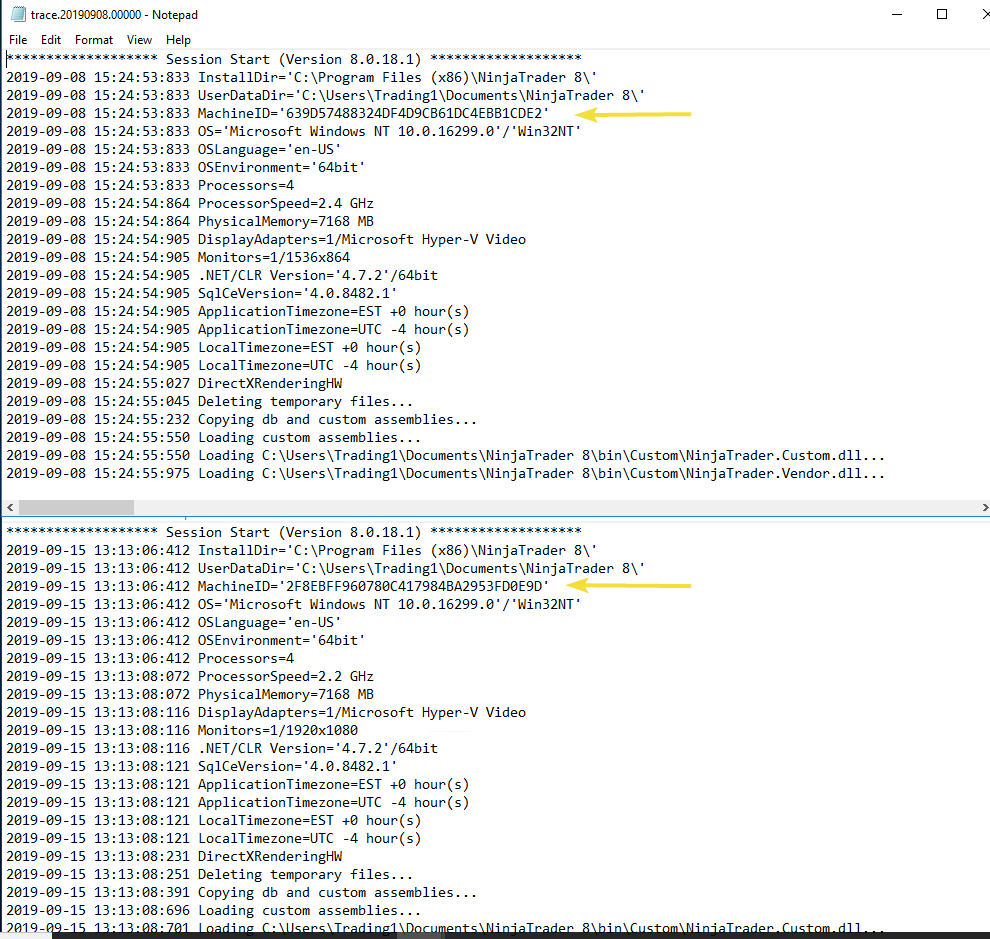Click the 15:24:53 OSEnvironment='64bit' line
Viewport: 990px width, 939px height.
pos(186,167)
